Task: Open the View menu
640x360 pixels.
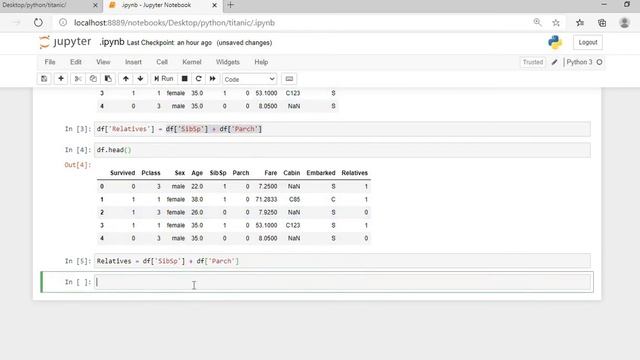Action: (103, 62)
